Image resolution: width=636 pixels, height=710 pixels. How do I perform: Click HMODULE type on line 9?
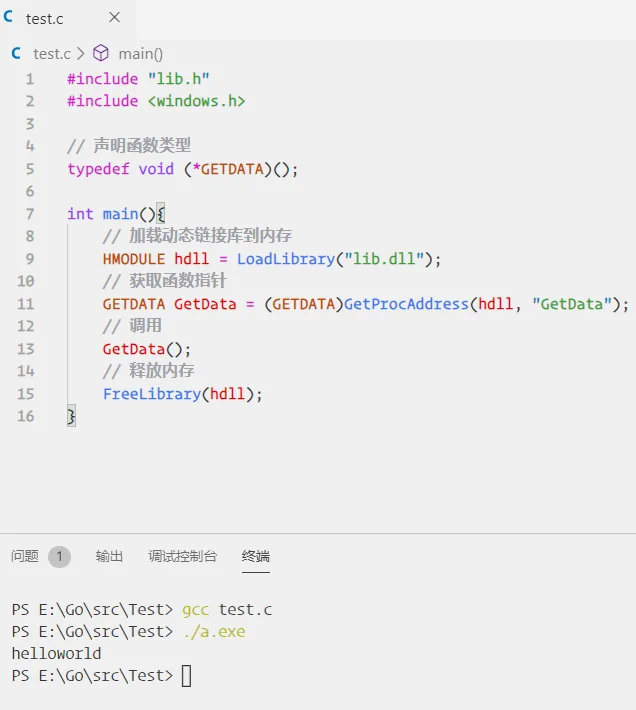coord(134,259)
